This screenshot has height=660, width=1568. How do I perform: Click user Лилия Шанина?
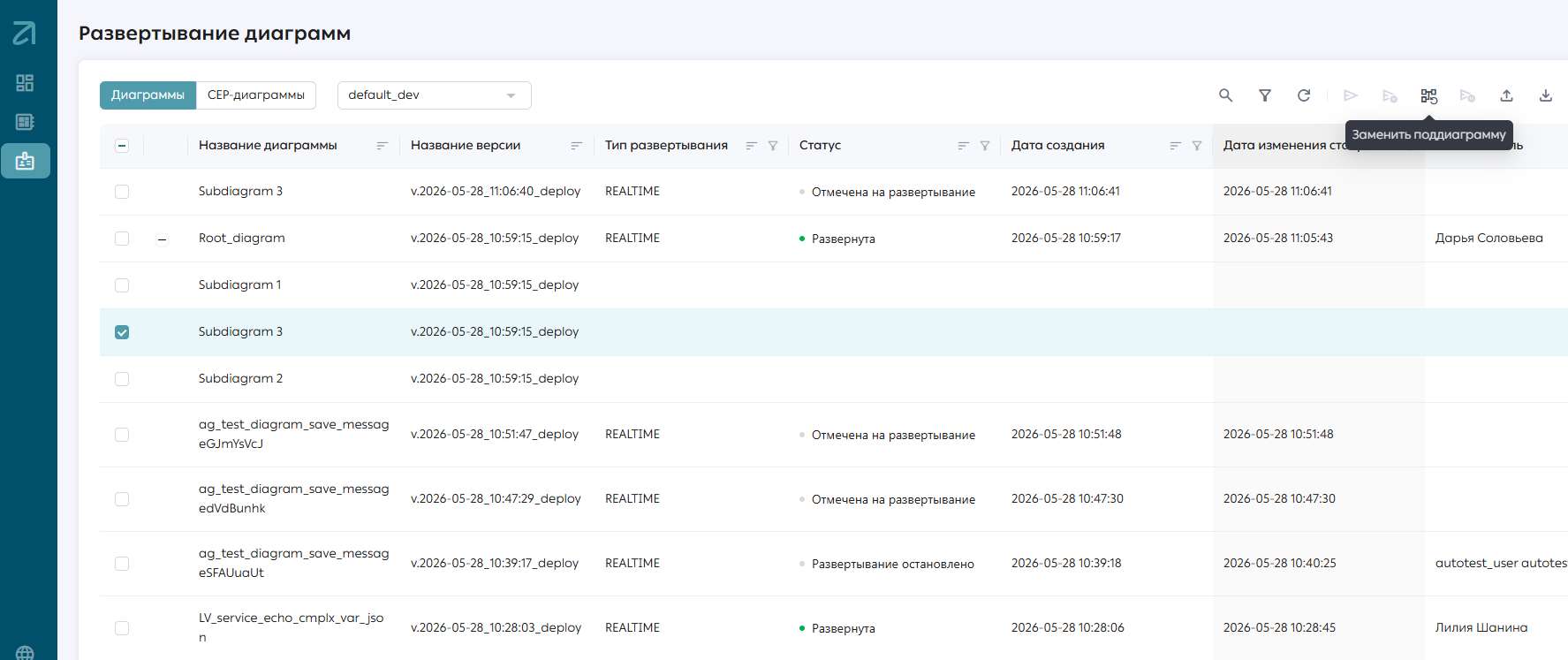click(x=1481, y=628)
